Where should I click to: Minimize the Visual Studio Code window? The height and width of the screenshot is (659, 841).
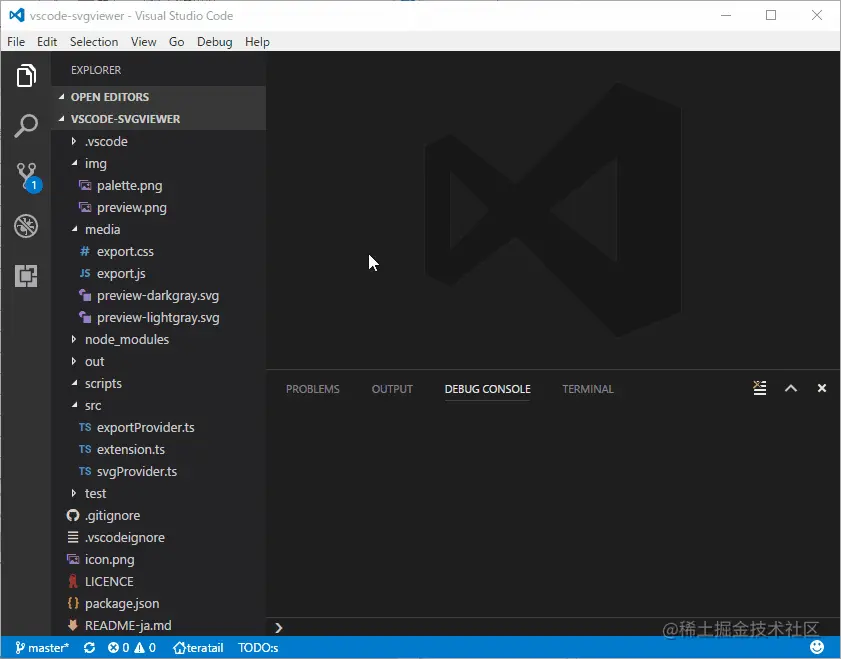click(726, 16)
